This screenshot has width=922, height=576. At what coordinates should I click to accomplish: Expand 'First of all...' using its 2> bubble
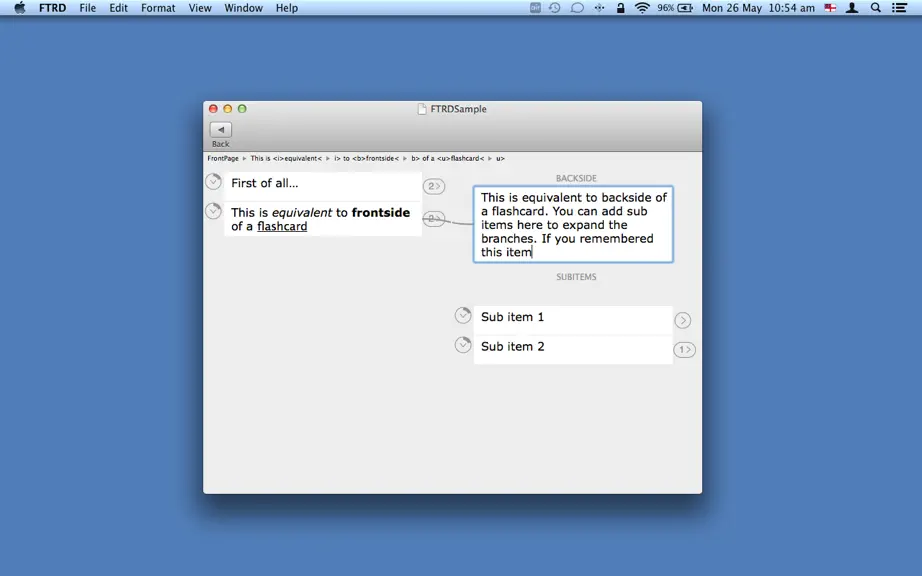tap(434, 186)
